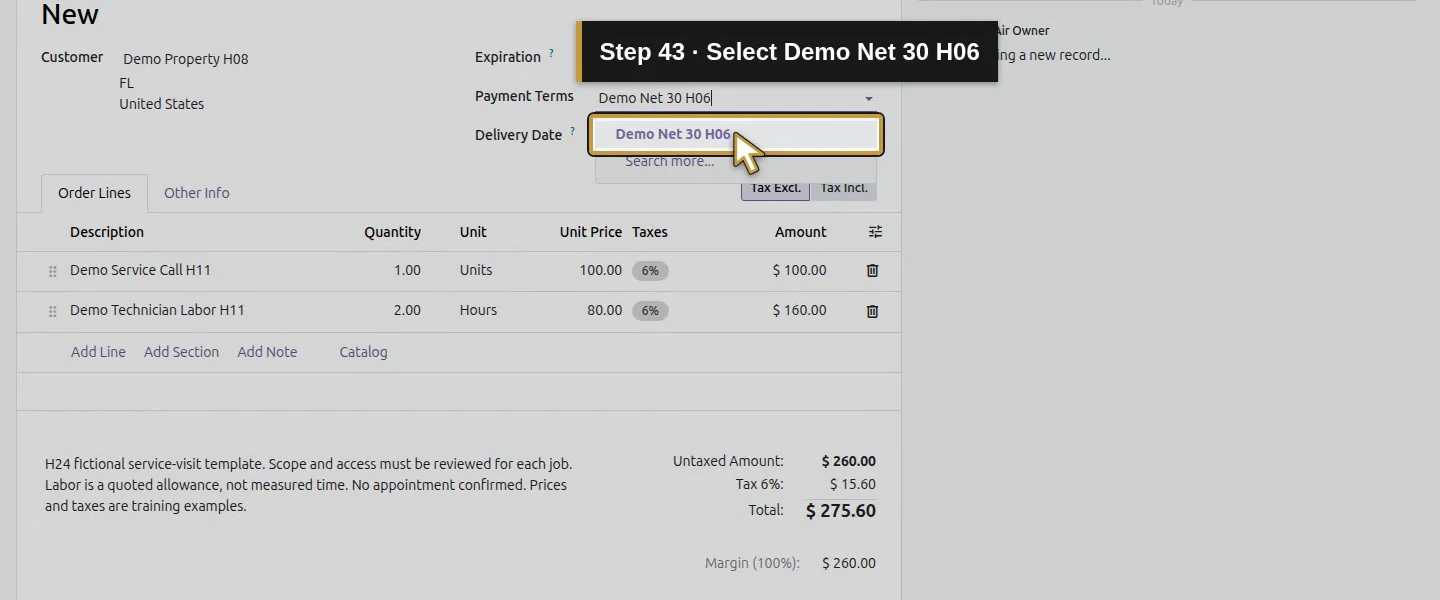The height and width of the screenshot is (600, 1440).
Task: Delete the Demo Technician Labor H11 line
Action: [872, 311]
